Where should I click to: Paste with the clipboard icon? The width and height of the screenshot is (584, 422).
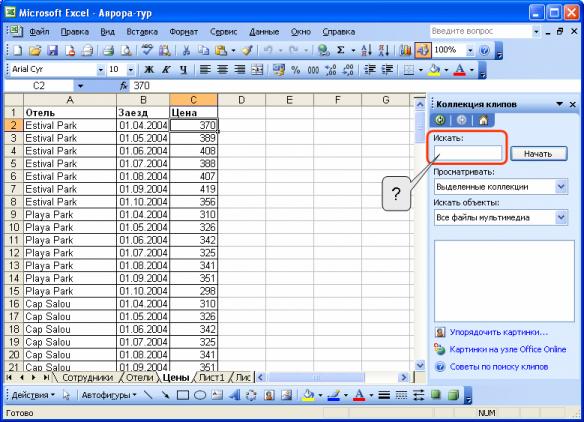pyautogui.click(x=221, y=50)
